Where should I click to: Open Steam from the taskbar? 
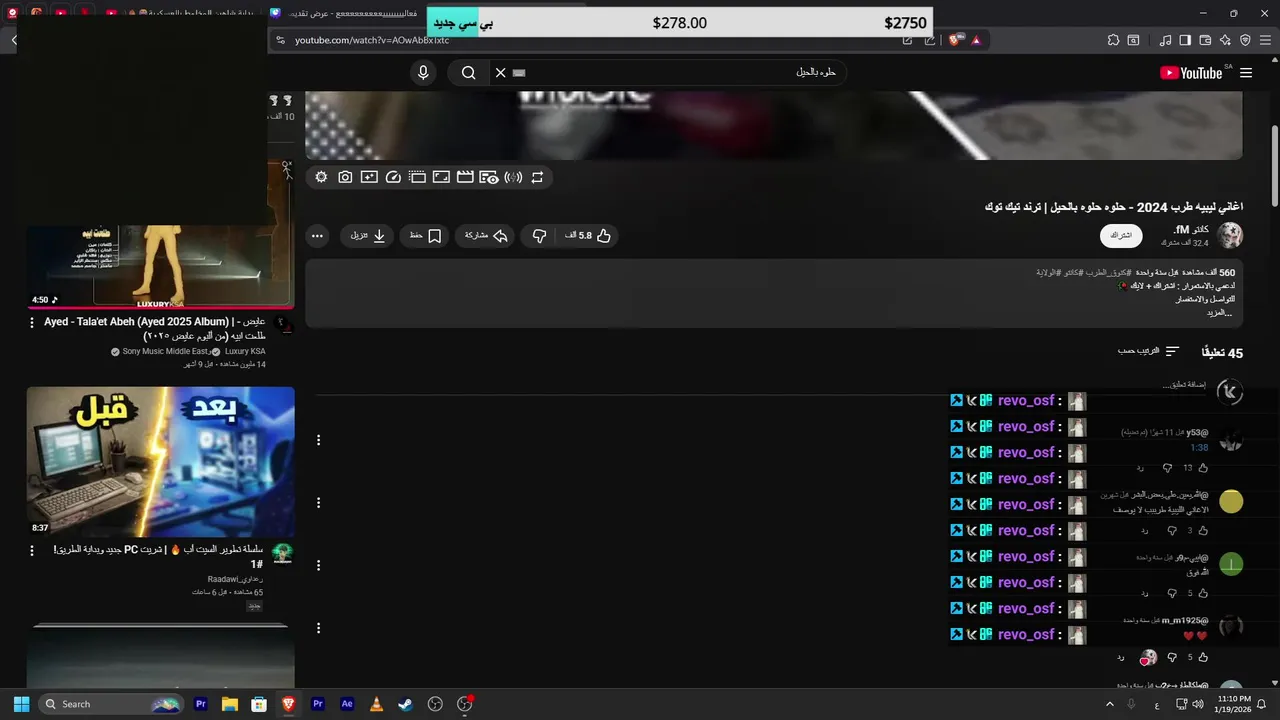(x=405, y=704)
